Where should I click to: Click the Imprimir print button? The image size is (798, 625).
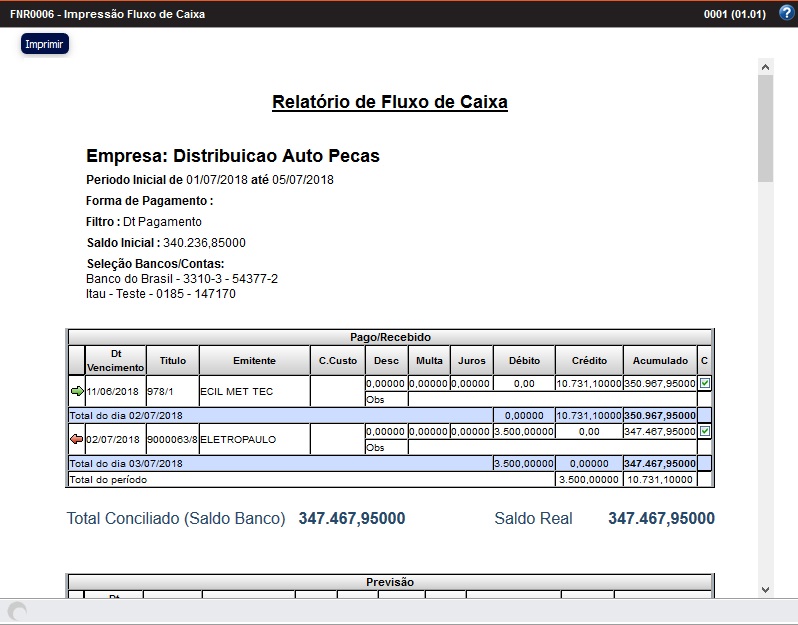pos(44,44)
